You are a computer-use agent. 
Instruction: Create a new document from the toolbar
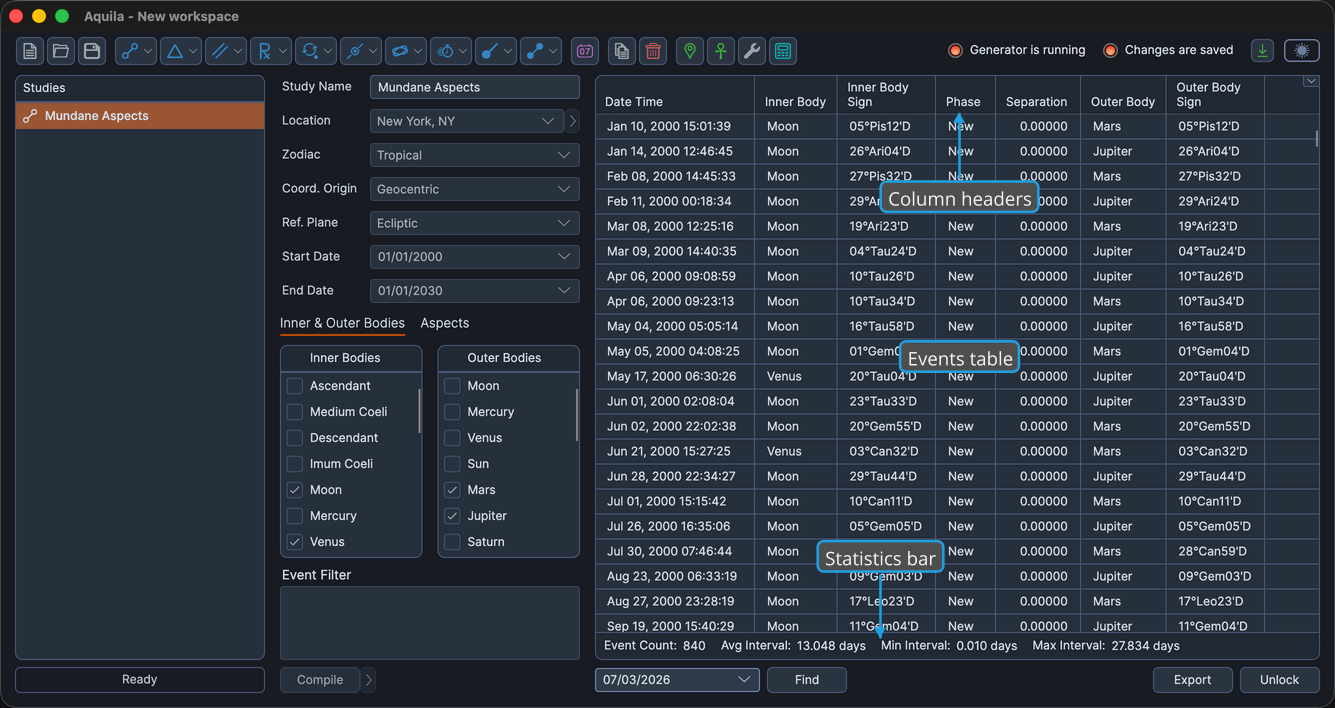[x=30, y=51]
